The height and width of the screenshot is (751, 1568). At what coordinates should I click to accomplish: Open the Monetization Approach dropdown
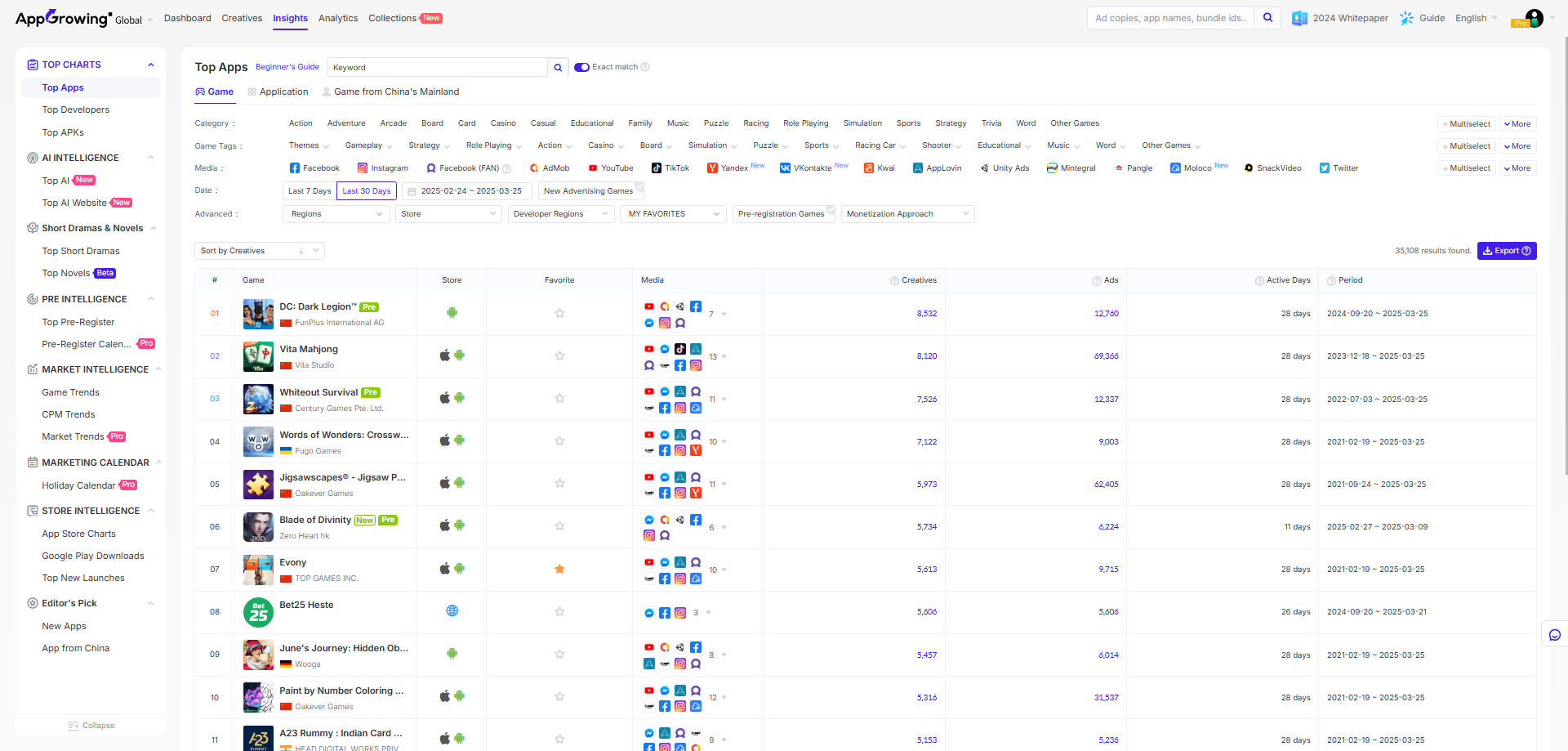[x=908, y=214]
